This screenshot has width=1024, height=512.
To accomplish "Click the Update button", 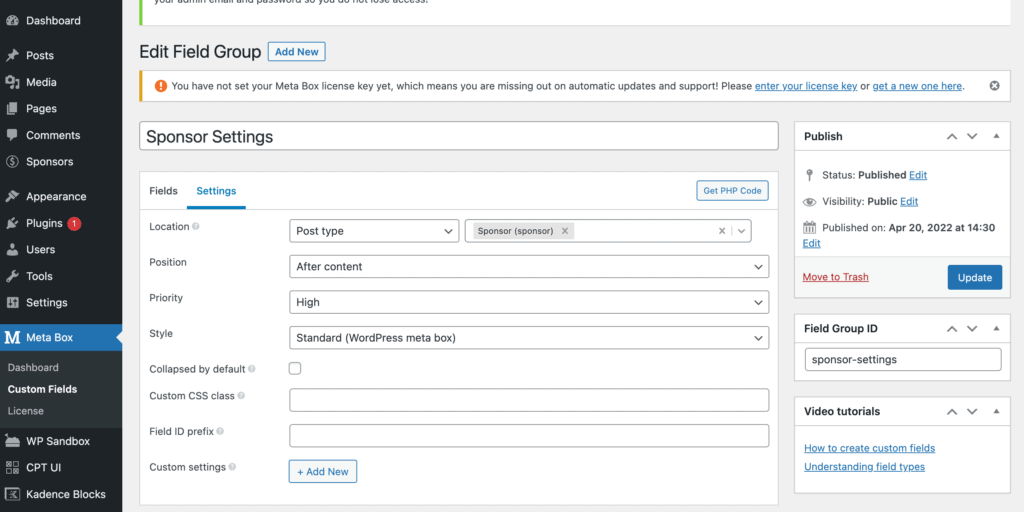I will [x=974, y=277].
